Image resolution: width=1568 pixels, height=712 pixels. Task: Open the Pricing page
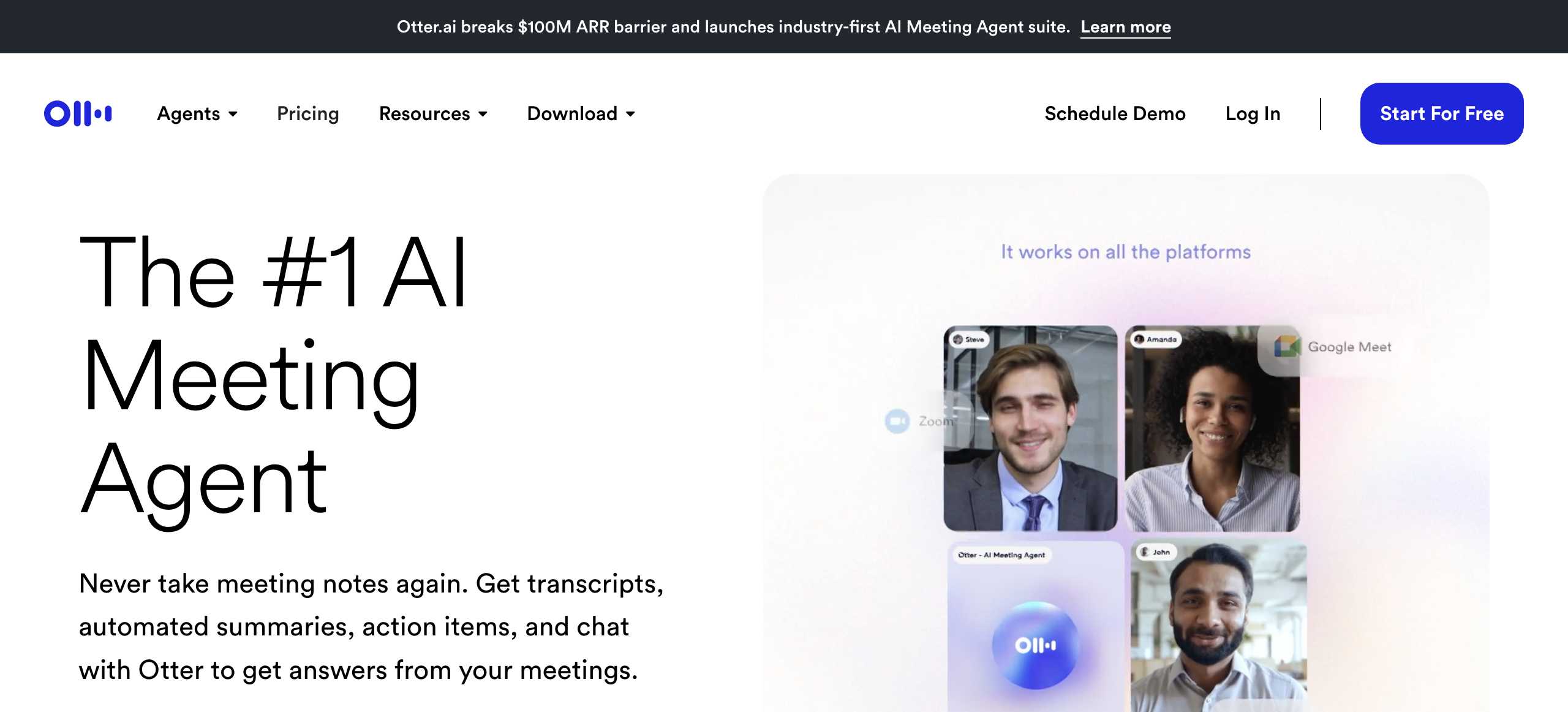tap(308, 113)
